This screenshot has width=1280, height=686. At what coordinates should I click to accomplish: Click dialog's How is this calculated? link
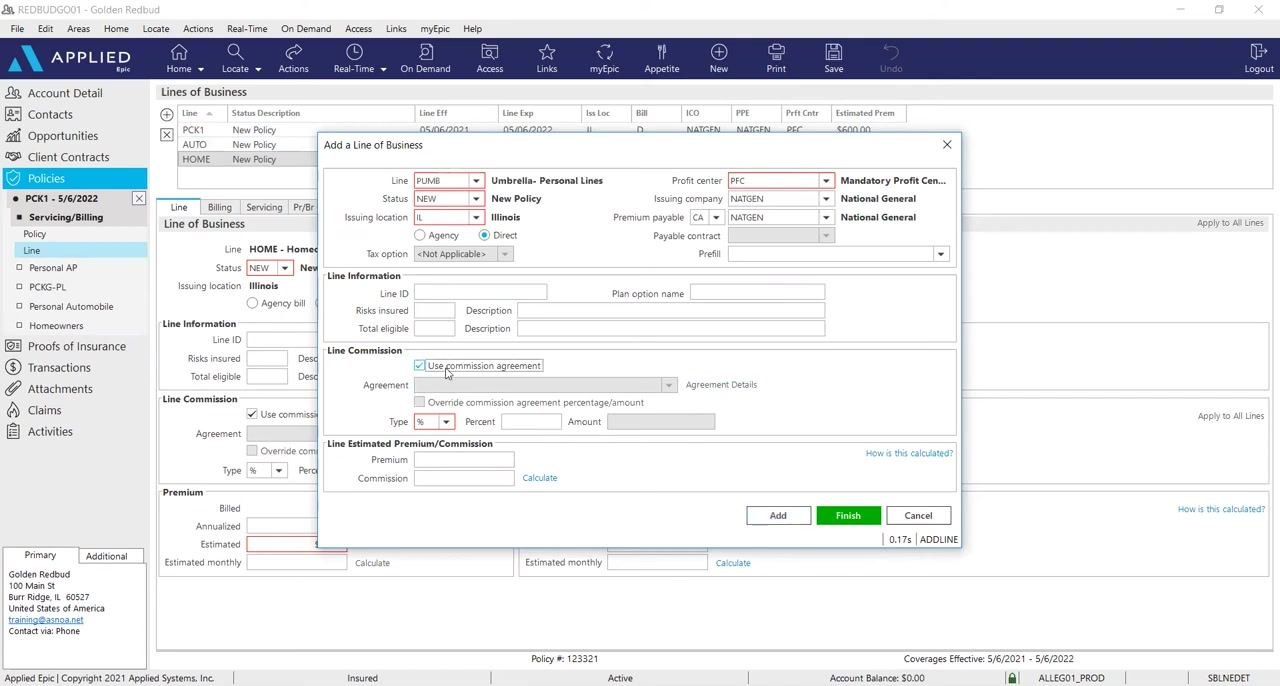(909, 453)
